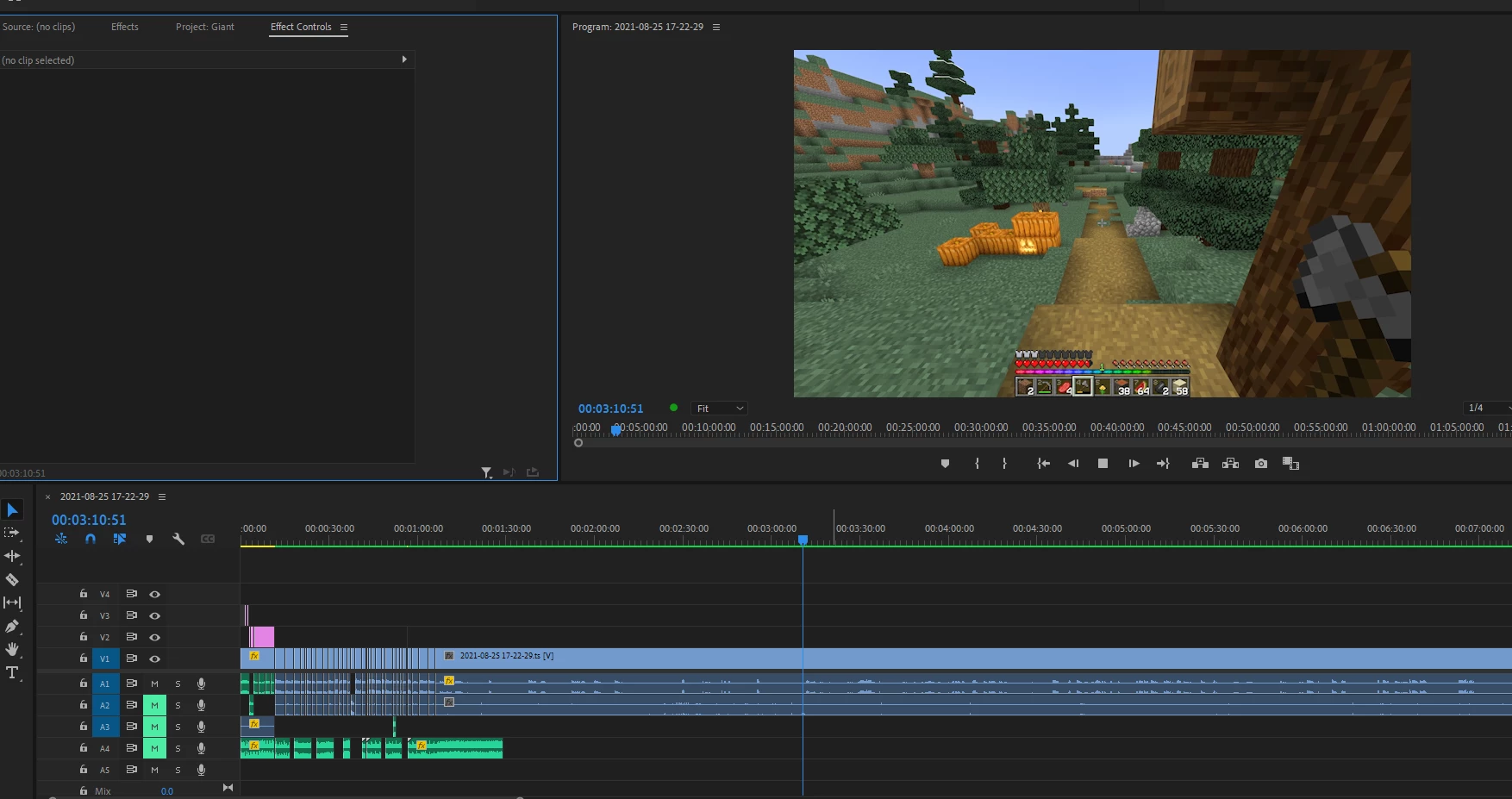Click the Program monitor playhead marker

click(x=616, y=429)
